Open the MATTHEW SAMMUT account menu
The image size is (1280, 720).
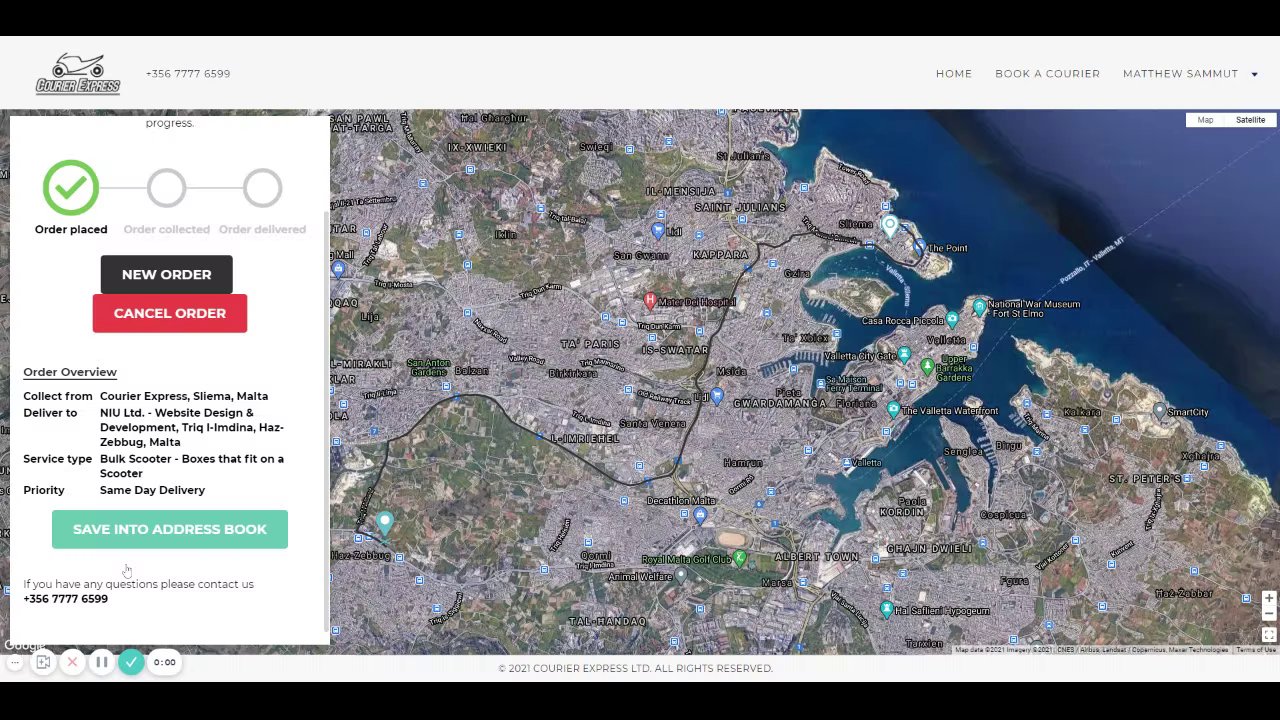point(1180,74)
